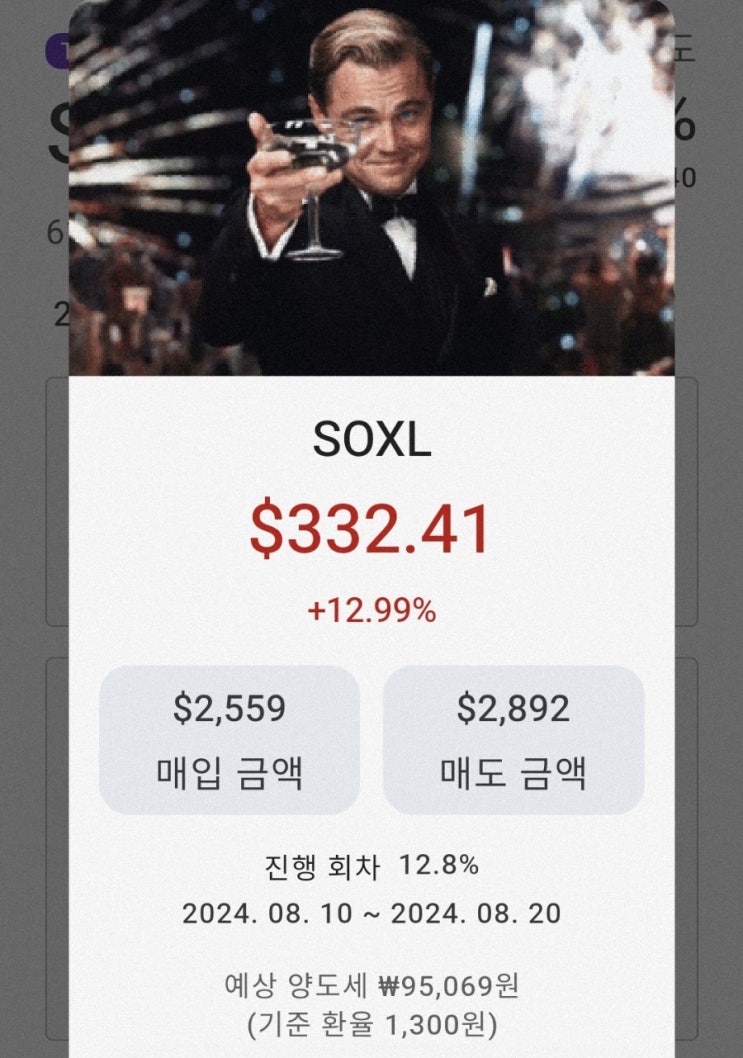
Task: Tap the dimmed '6' figure on left edge
Action: click(x=56, y=233)
